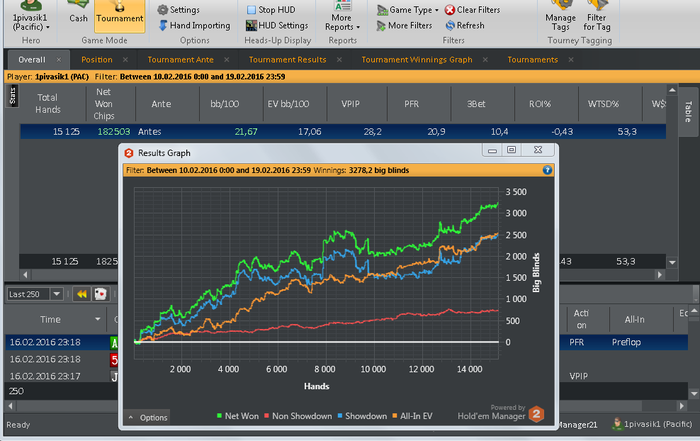Click the playing cards replayer icon
The height and width of the screenshot is (441, 700).
[100, 294]
